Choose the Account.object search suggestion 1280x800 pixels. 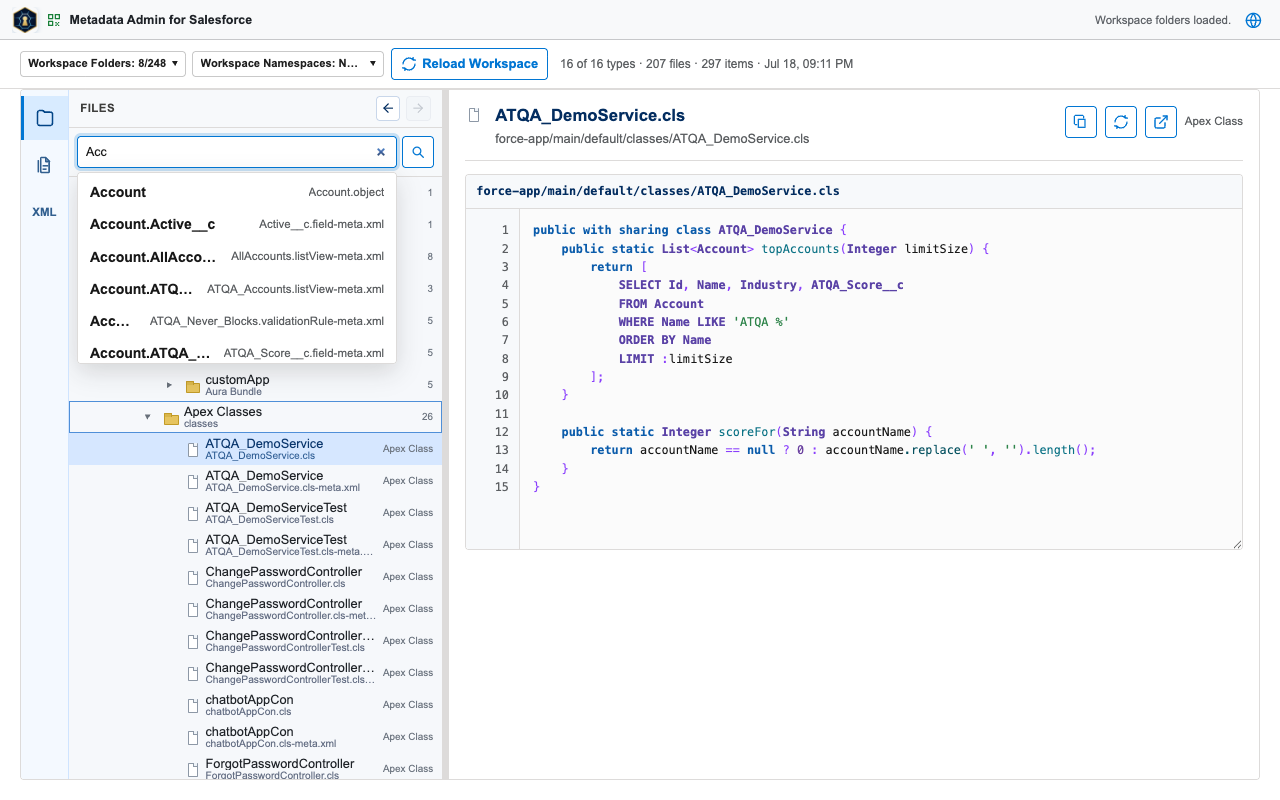[x=237, y=192]
